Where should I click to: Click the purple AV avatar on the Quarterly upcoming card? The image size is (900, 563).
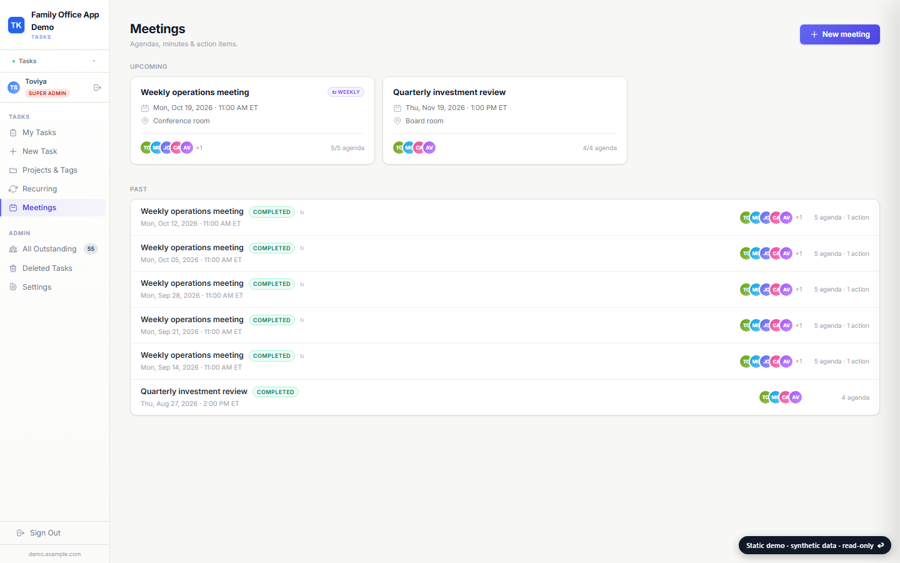[x=429, y=148]
